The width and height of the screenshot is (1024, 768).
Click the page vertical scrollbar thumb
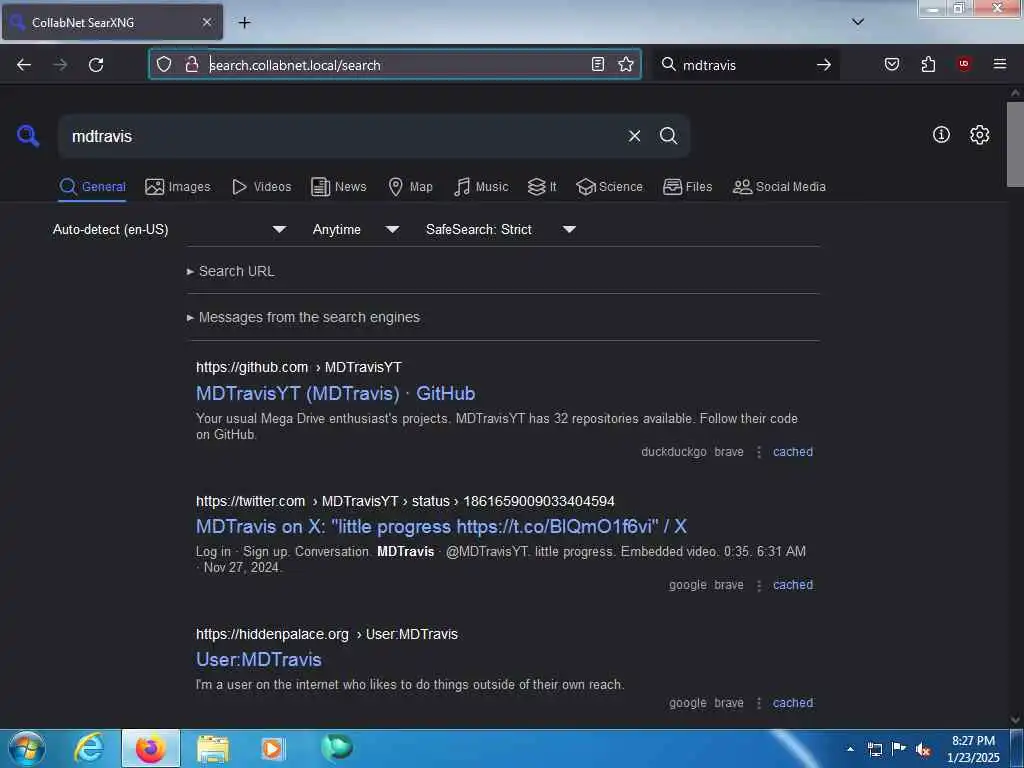1015,144
